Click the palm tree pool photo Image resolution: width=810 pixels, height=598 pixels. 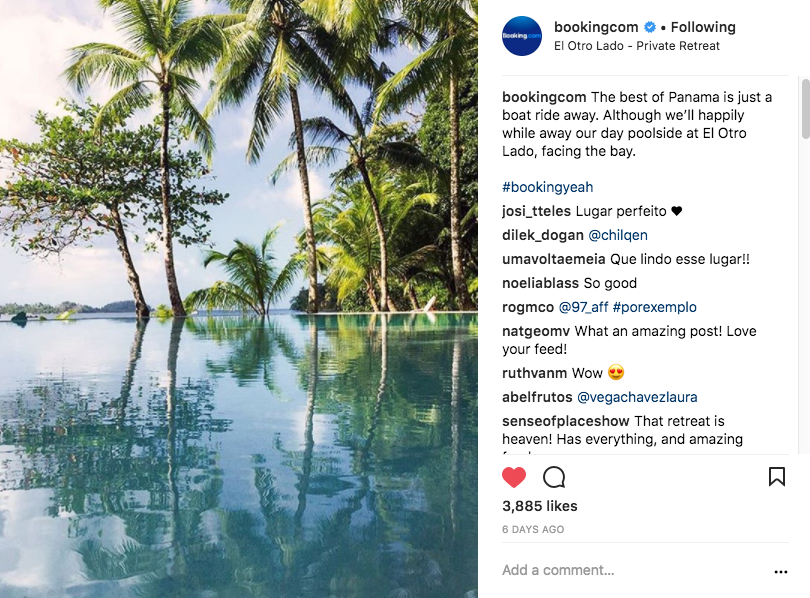(x=239, y=299)
